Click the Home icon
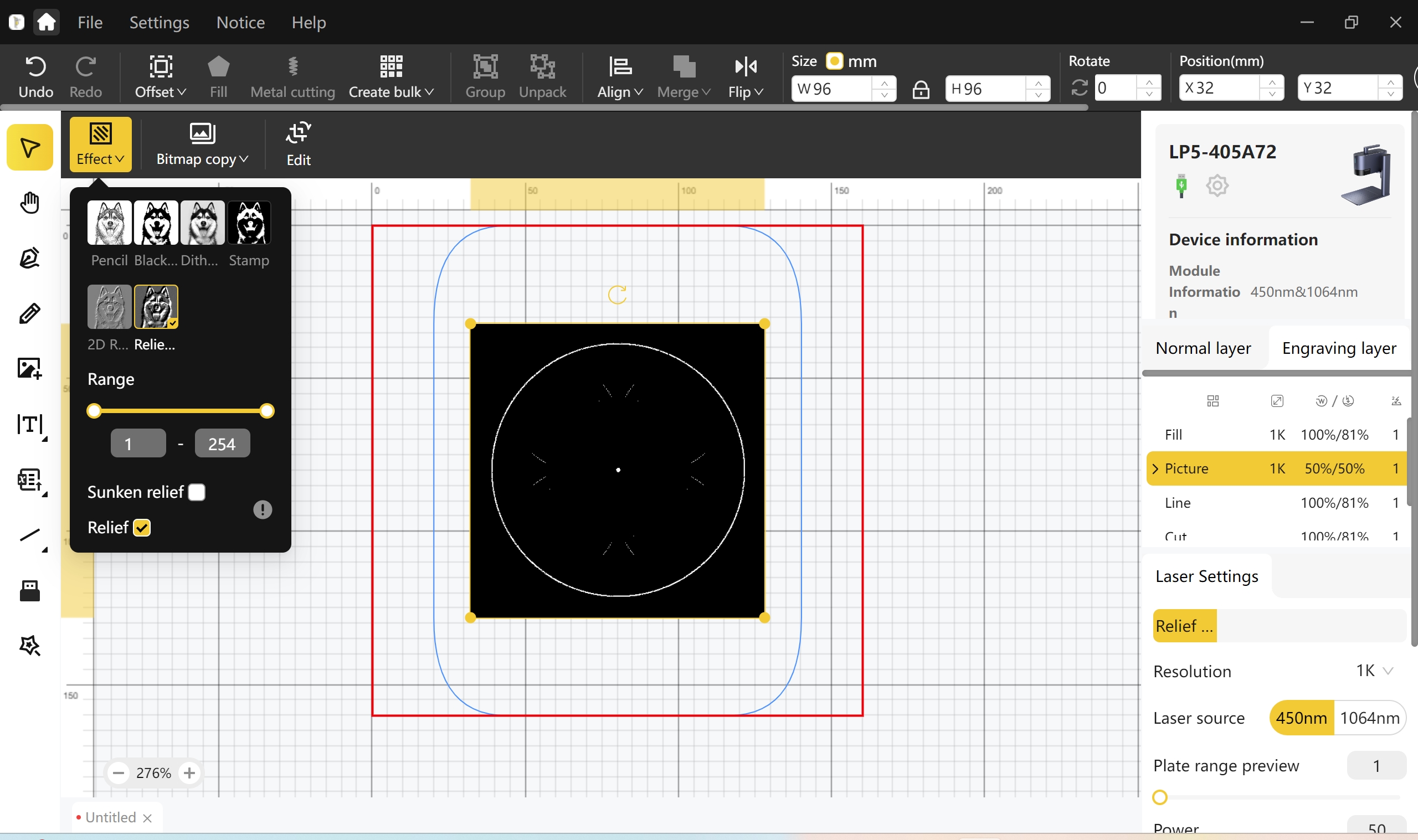The width and height of the screenshot is (1418, 840). [47, 23]
